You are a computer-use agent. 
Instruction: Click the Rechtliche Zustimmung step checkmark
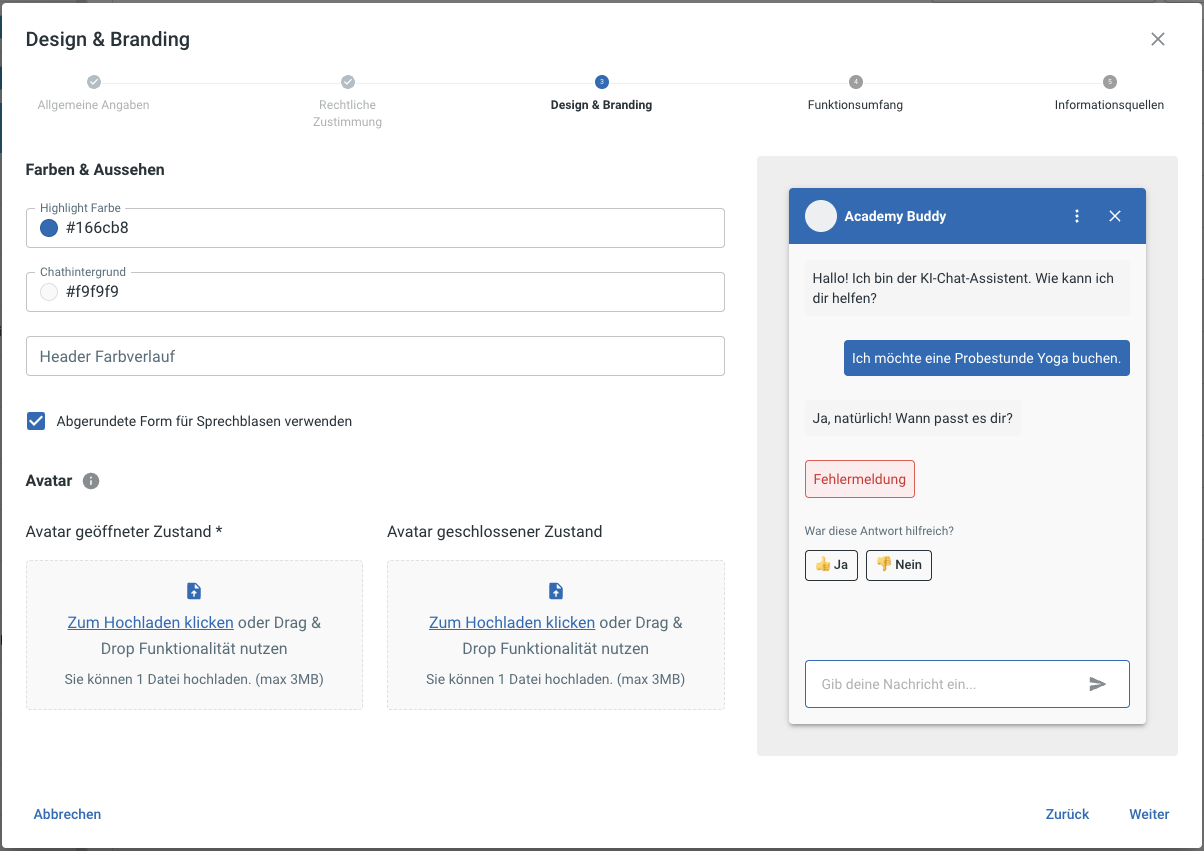(x=348, y=82)
